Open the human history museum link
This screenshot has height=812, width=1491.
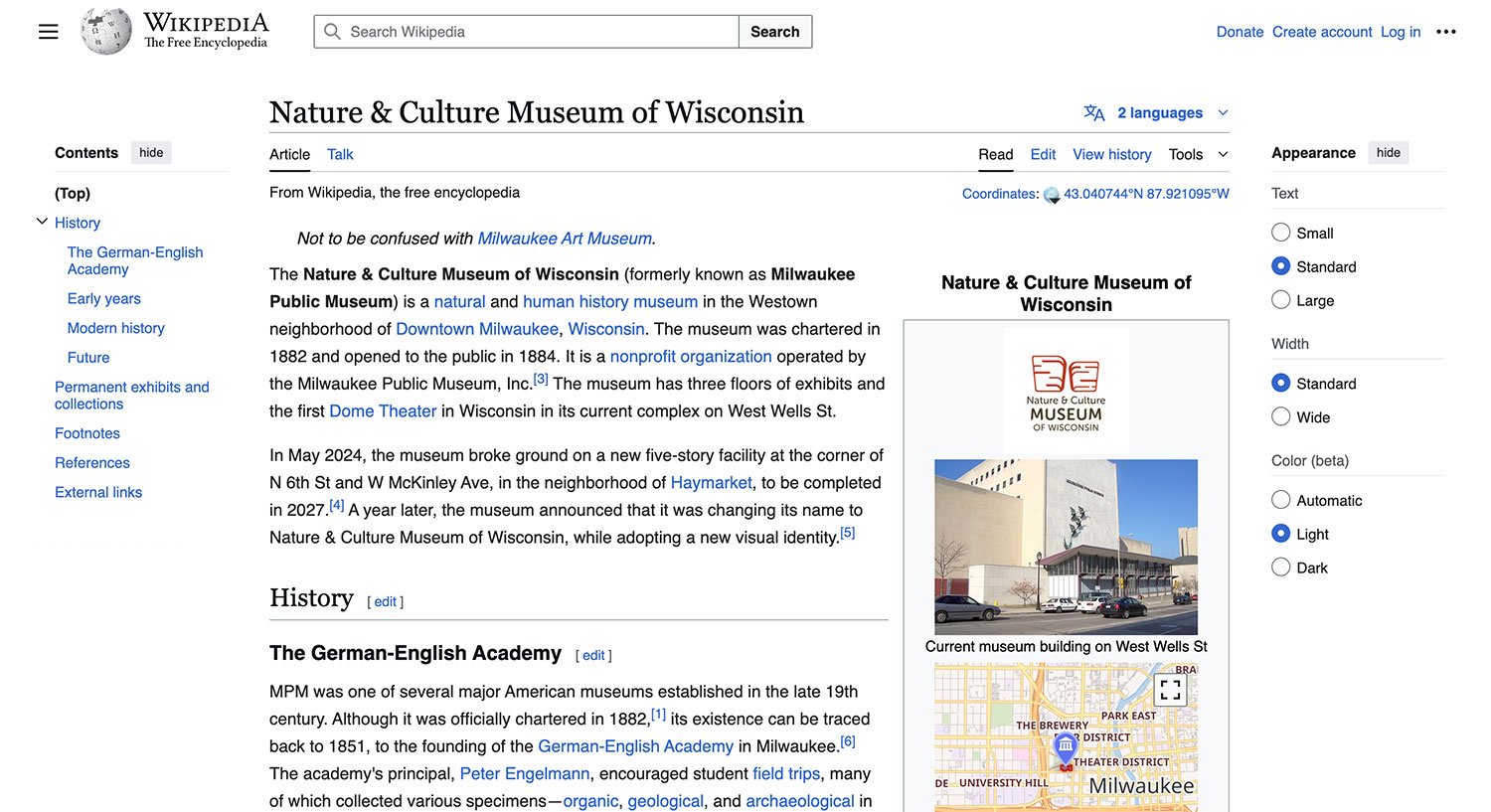tap(610, 301)
